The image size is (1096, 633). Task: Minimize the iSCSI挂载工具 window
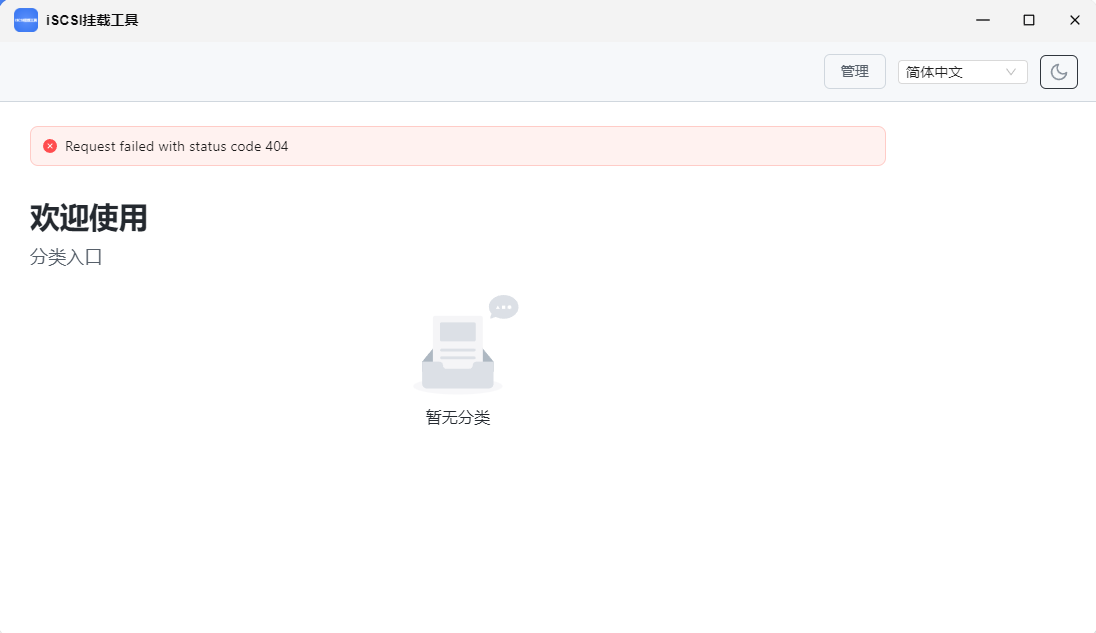[983, 20]
